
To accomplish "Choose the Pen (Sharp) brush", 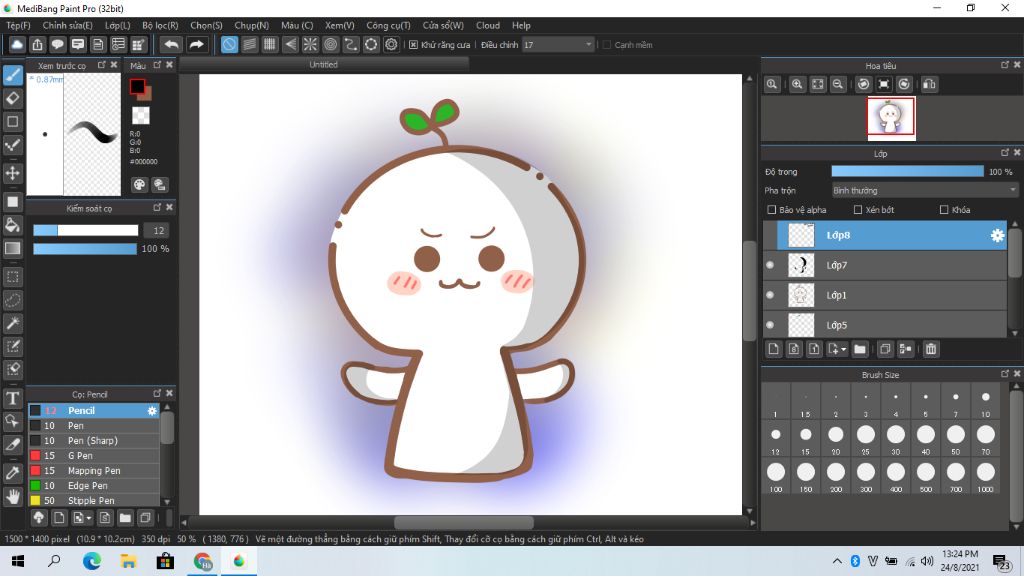I will click(x=93, y=441).
